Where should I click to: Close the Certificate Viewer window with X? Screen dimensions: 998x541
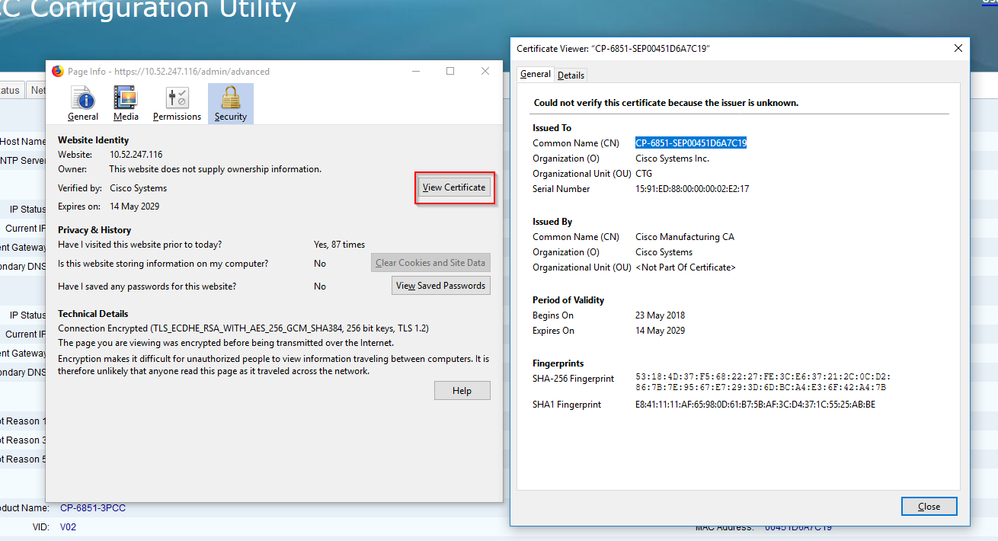tap(958, 48)
